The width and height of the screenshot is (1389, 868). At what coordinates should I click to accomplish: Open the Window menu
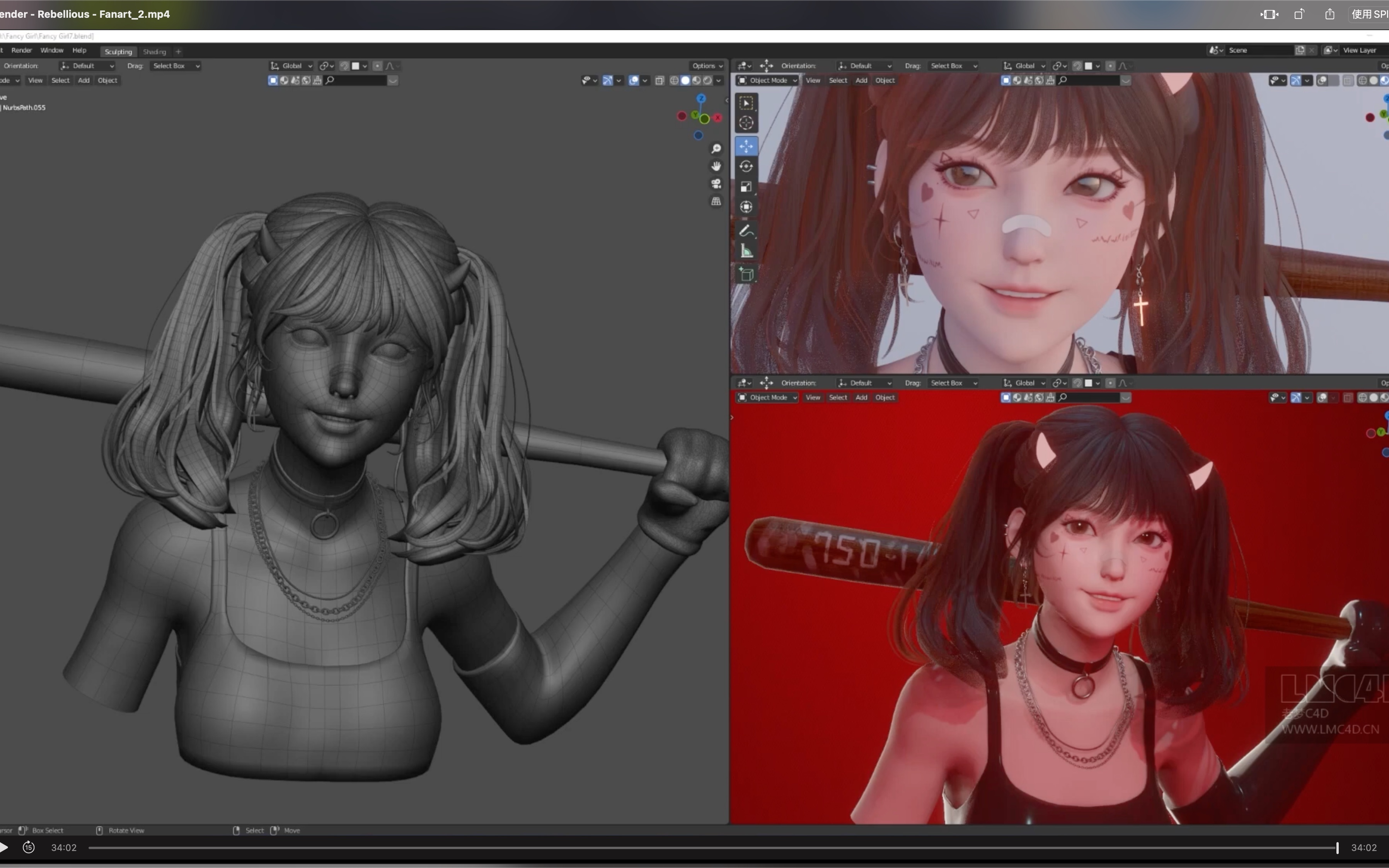point(52,51)
